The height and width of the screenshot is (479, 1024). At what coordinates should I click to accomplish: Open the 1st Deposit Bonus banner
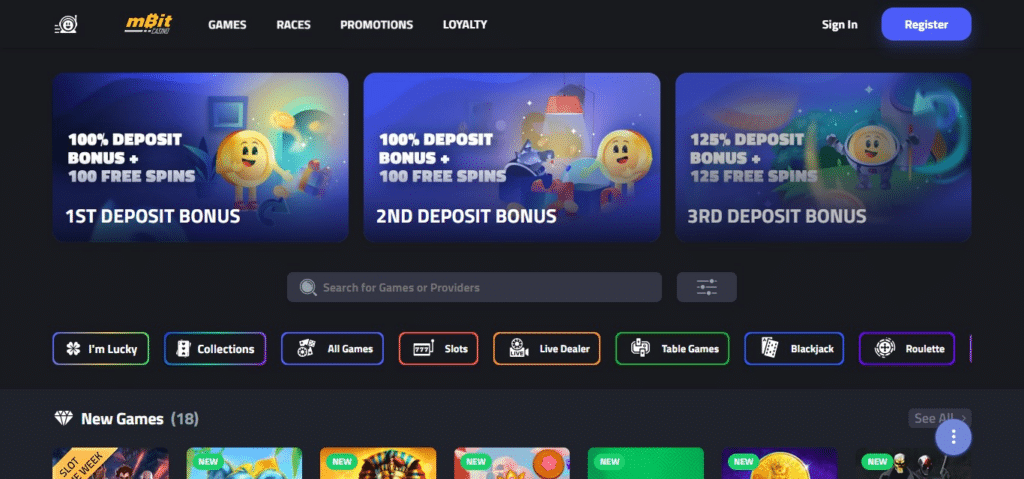tap(200, 157)
